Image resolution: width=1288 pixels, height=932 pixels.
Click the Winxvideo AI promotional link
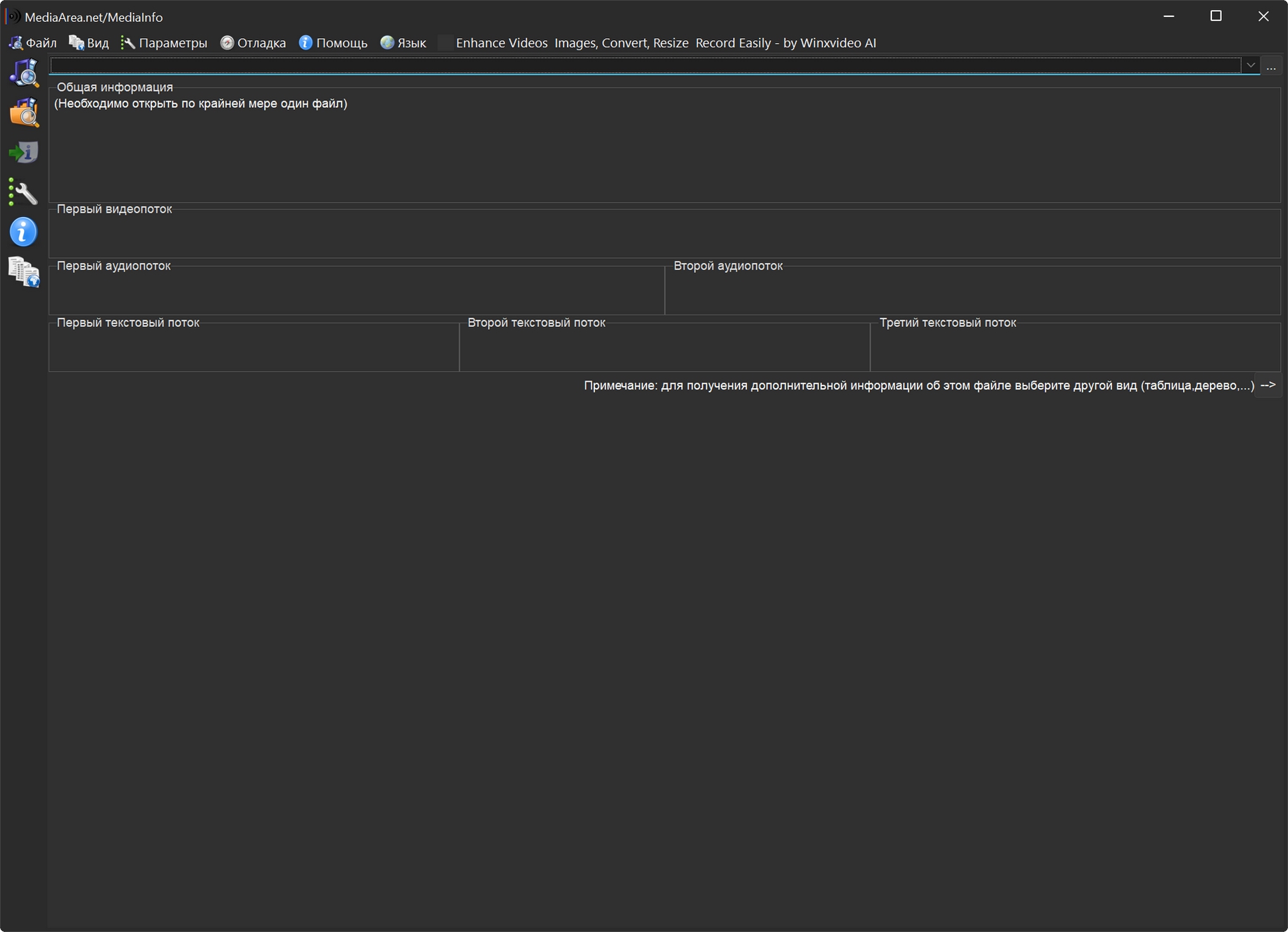click(665, 43)
